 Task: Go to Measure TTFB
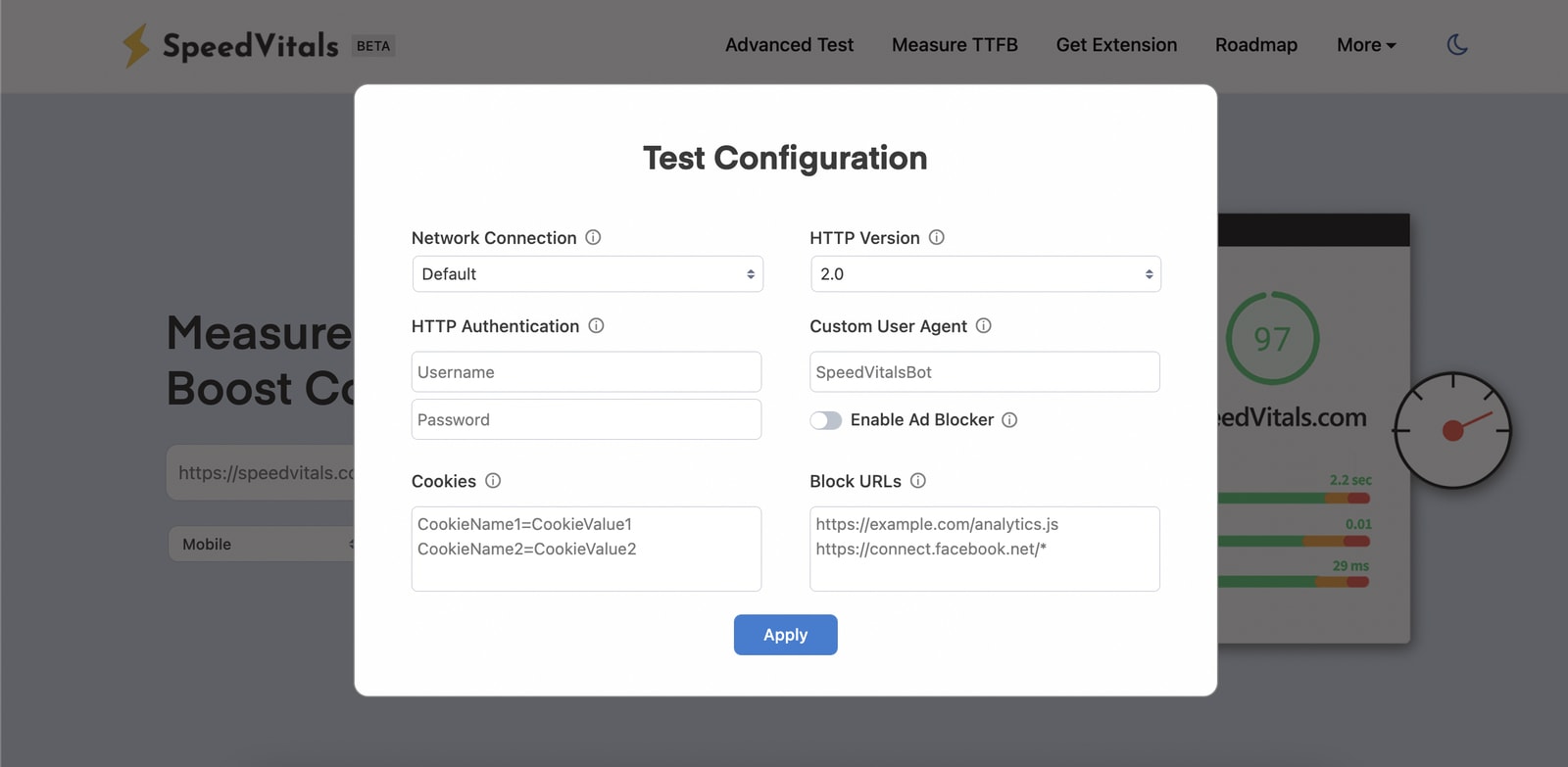point(955,45)
